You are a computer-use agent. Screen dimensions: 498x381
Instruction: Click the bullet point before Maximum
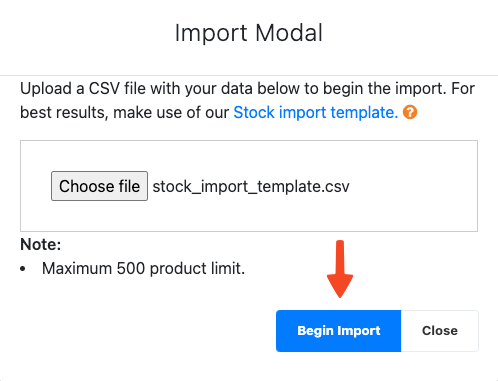(23, 269)
